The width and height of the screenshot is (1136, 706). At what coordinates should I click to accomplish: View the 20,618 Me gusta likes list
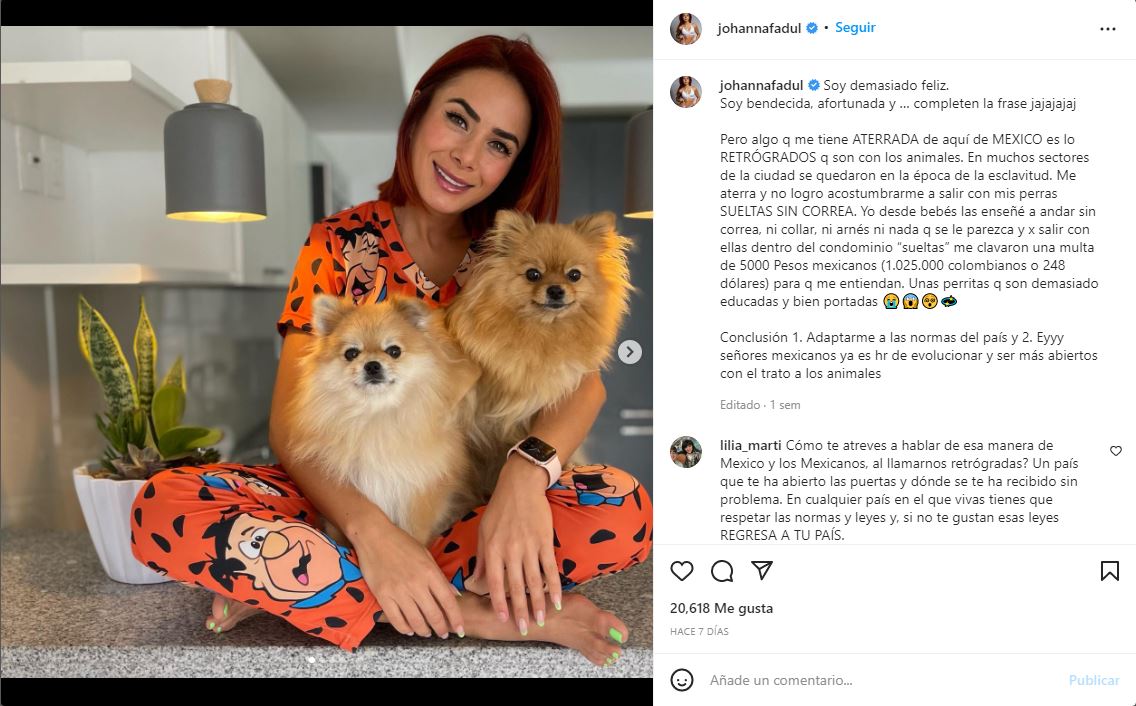point(722,608)
